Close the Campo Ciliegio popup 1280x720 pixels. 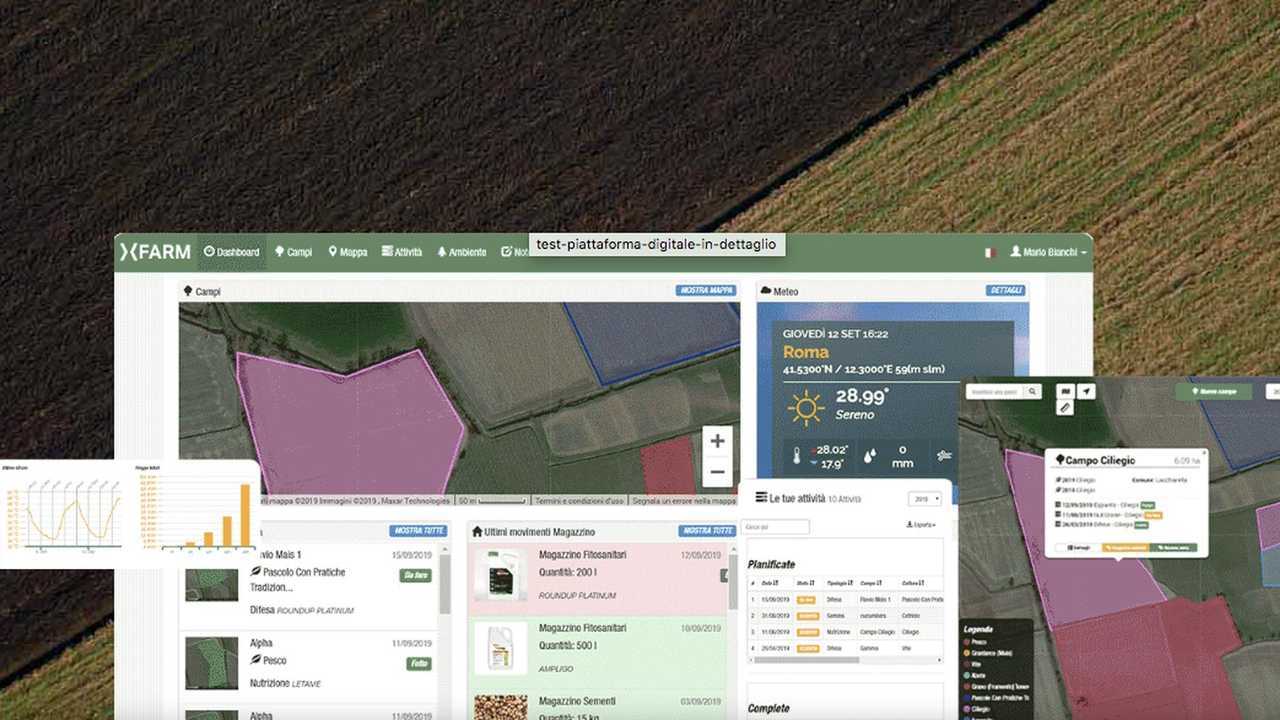click(1203, 453)
